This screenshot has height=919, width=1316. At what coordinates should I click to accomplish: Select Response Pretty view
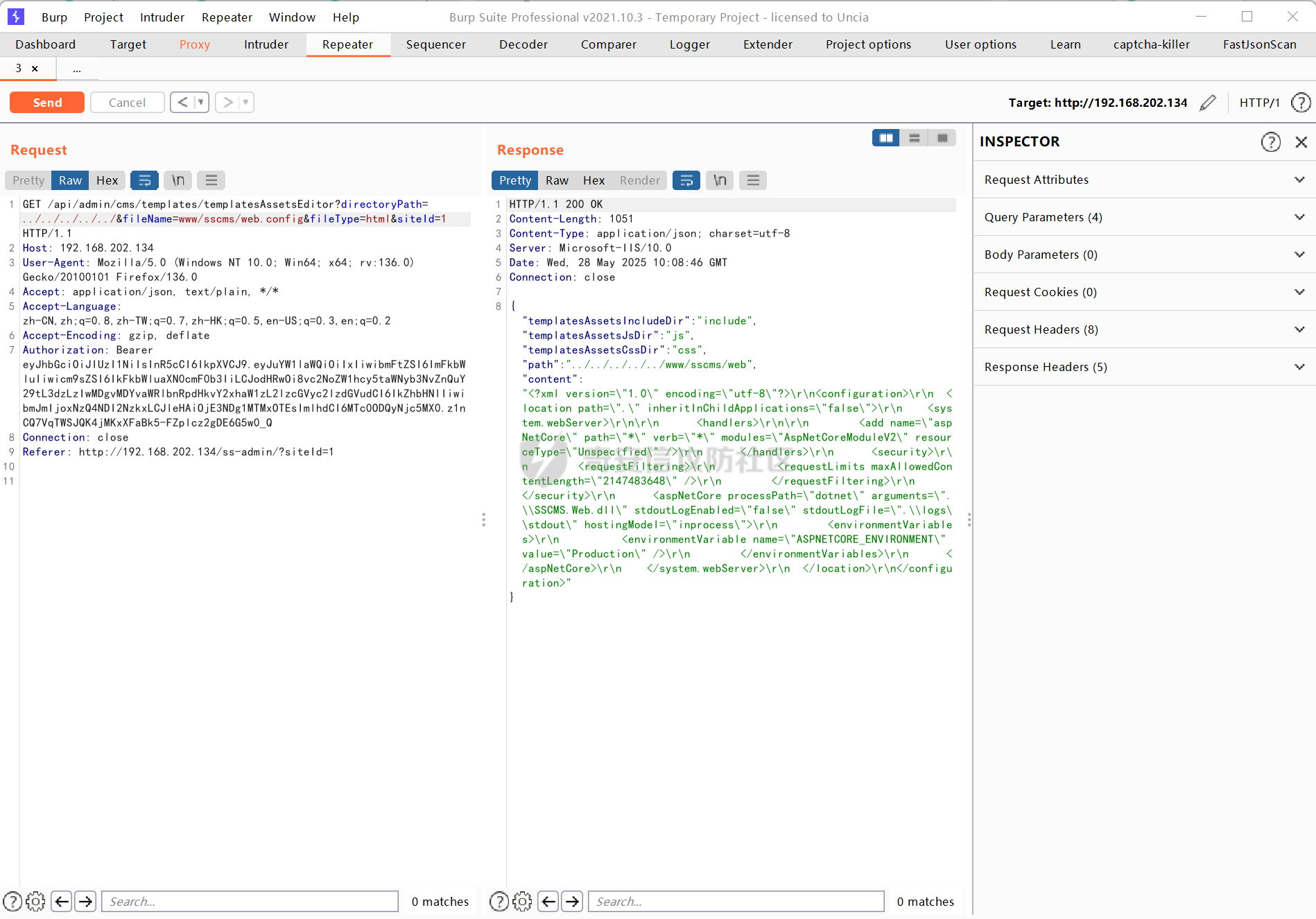515,180
